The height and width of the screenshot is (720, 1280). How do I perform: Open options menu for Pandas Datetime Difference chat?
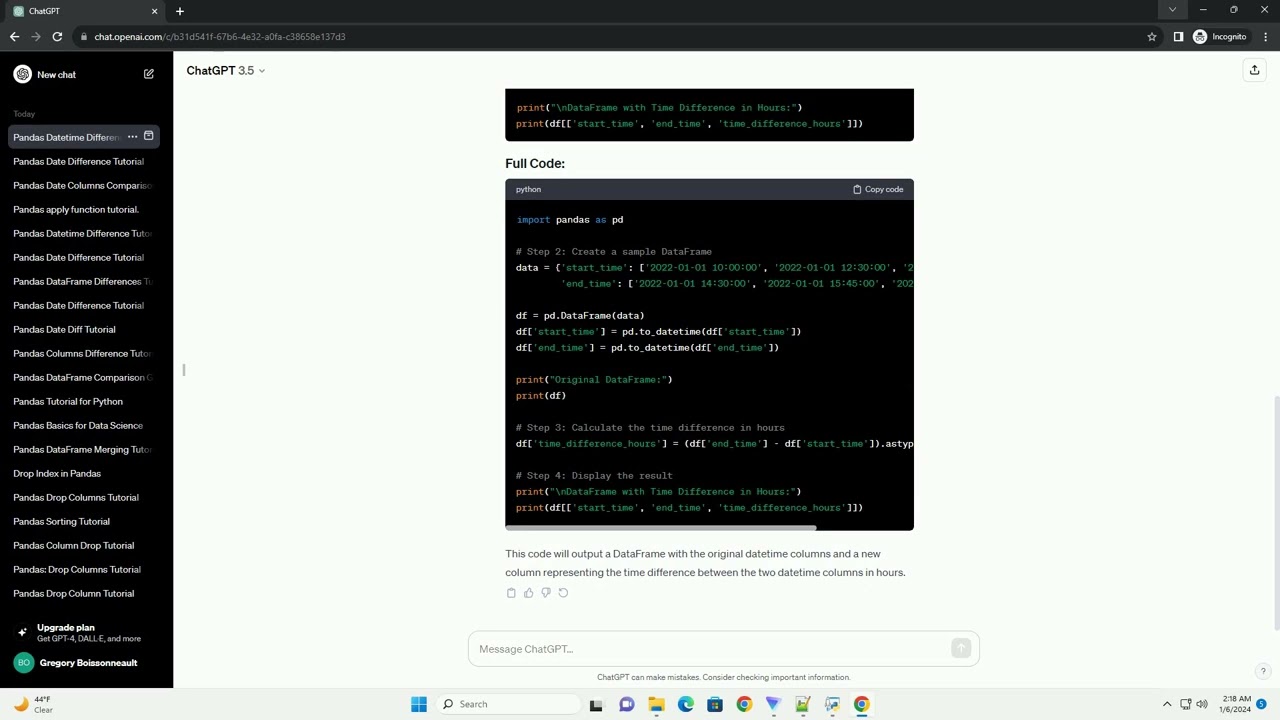coord(132,137)
